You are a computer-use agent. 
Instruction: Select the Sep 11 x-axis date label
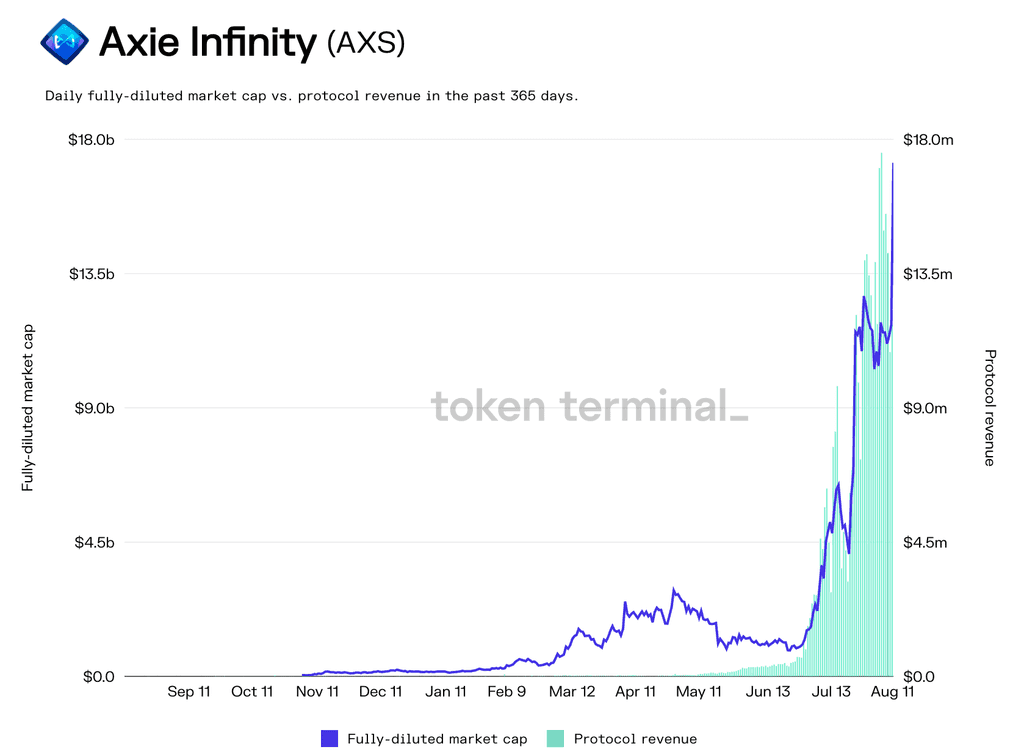(189, 691)
